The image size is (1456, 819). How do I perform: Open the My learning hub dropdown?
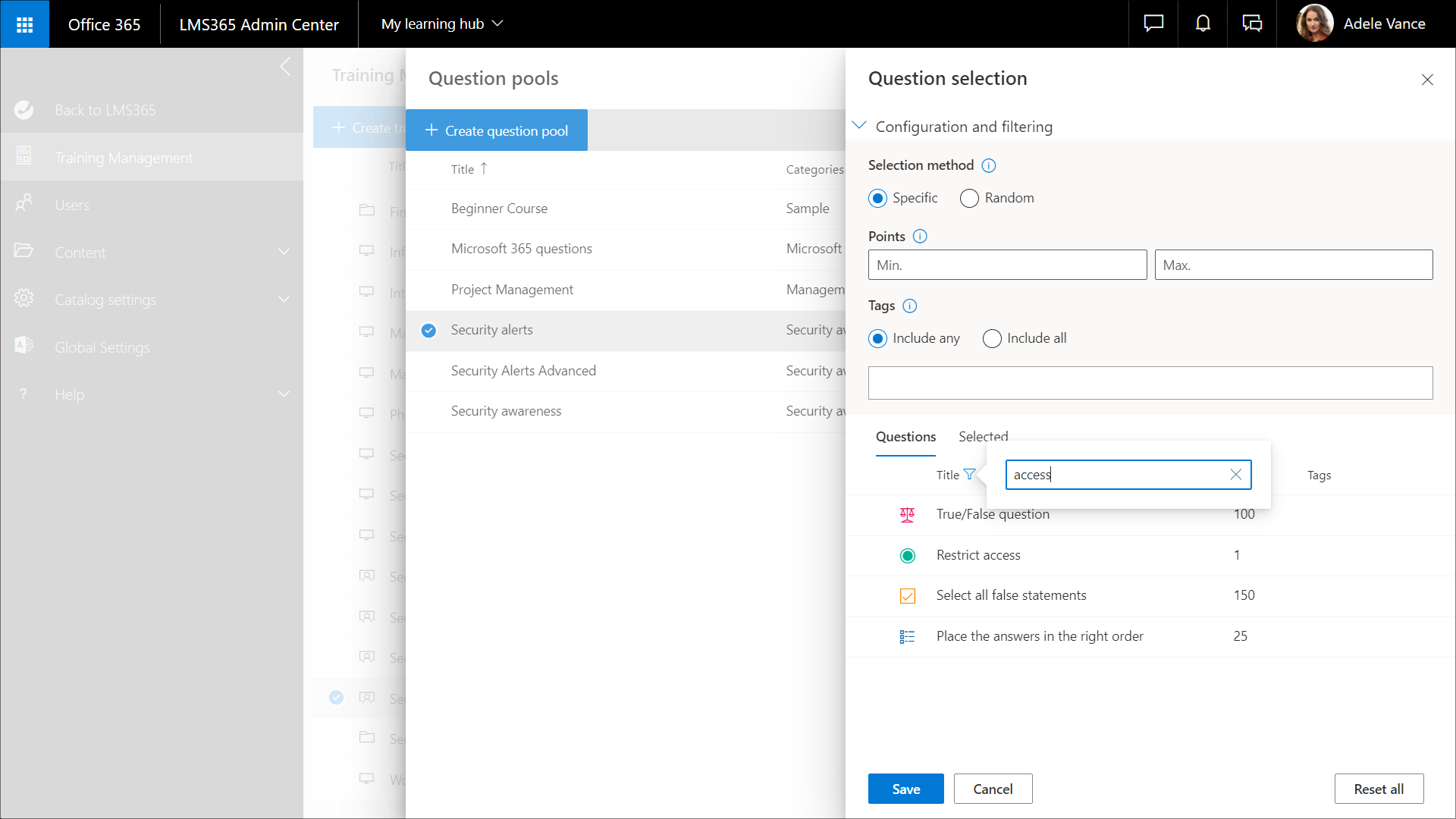(442, 24)
